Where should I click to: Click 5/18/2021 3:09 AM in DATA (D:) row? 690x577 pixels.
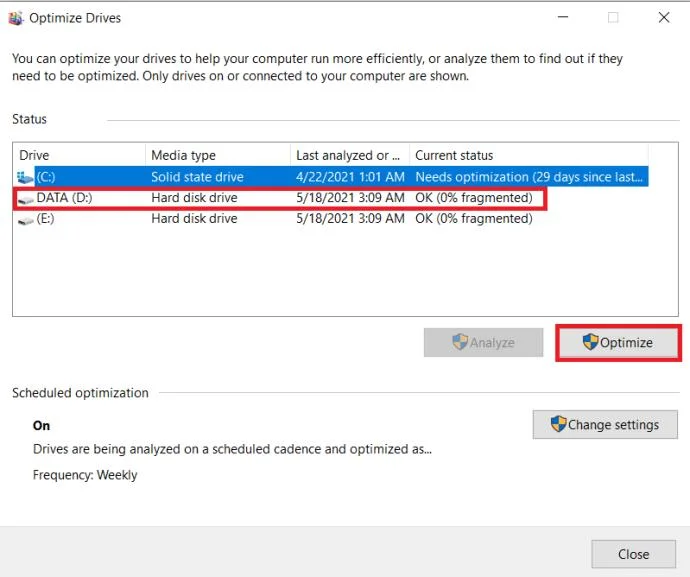350,198
